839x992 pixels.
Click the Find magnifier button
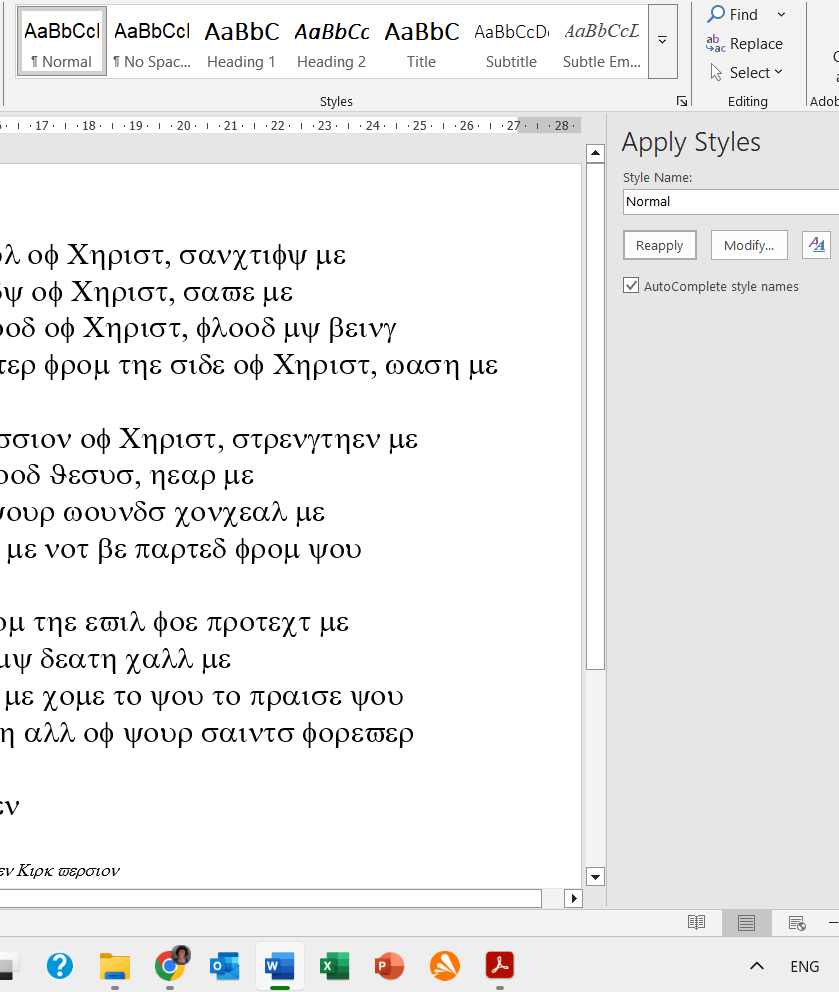tap(733, 14)
